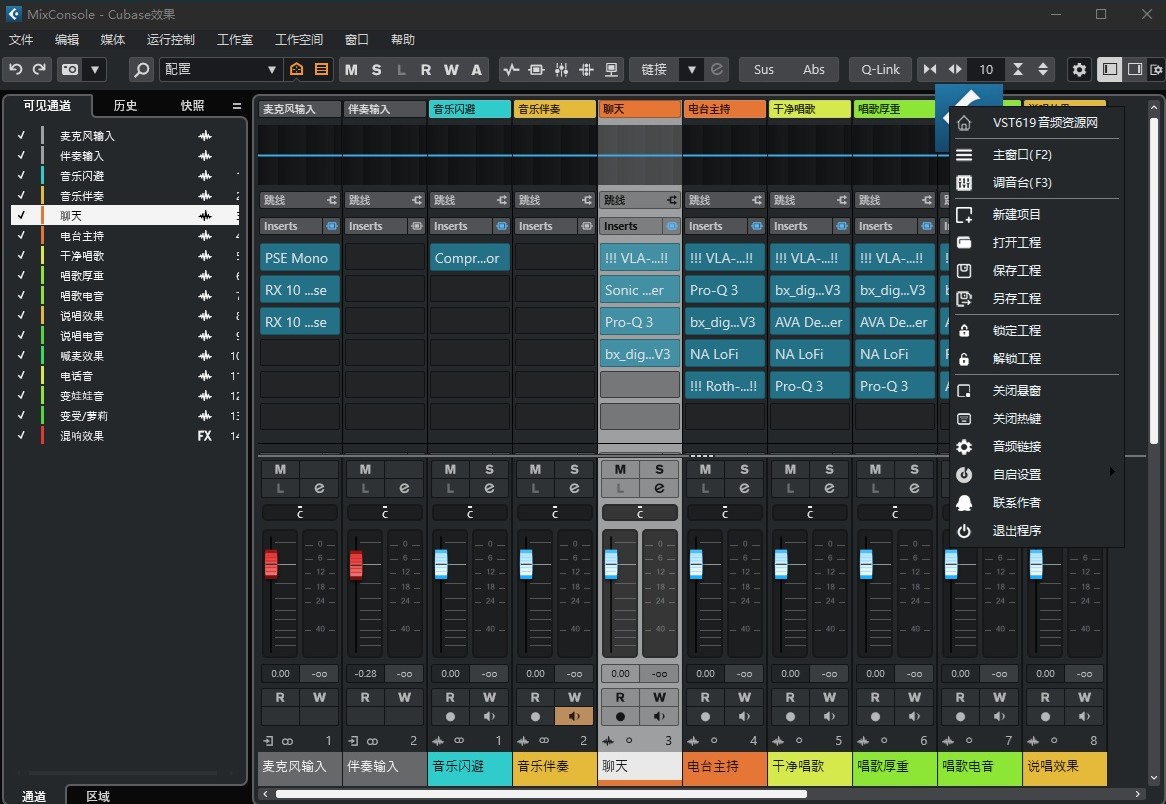This screenshot has height=804, width=1166.
Task: Mute the 聊天 channel with its M button
Action: (x=620, y=470)
